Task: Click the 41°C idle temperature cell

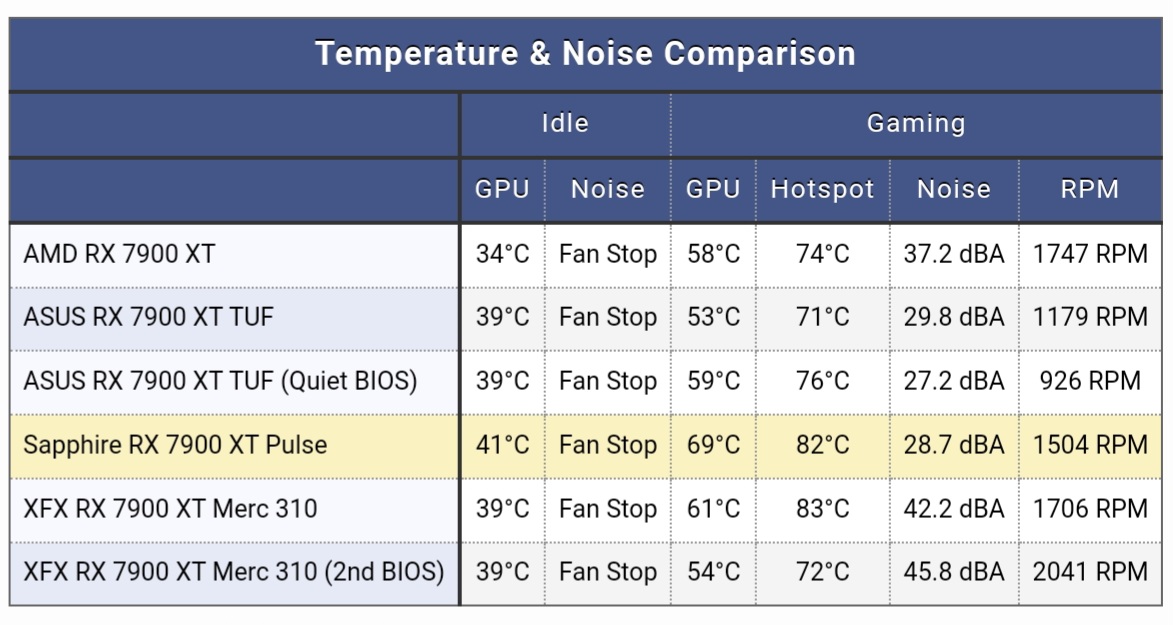Action: tap(502, 445)
